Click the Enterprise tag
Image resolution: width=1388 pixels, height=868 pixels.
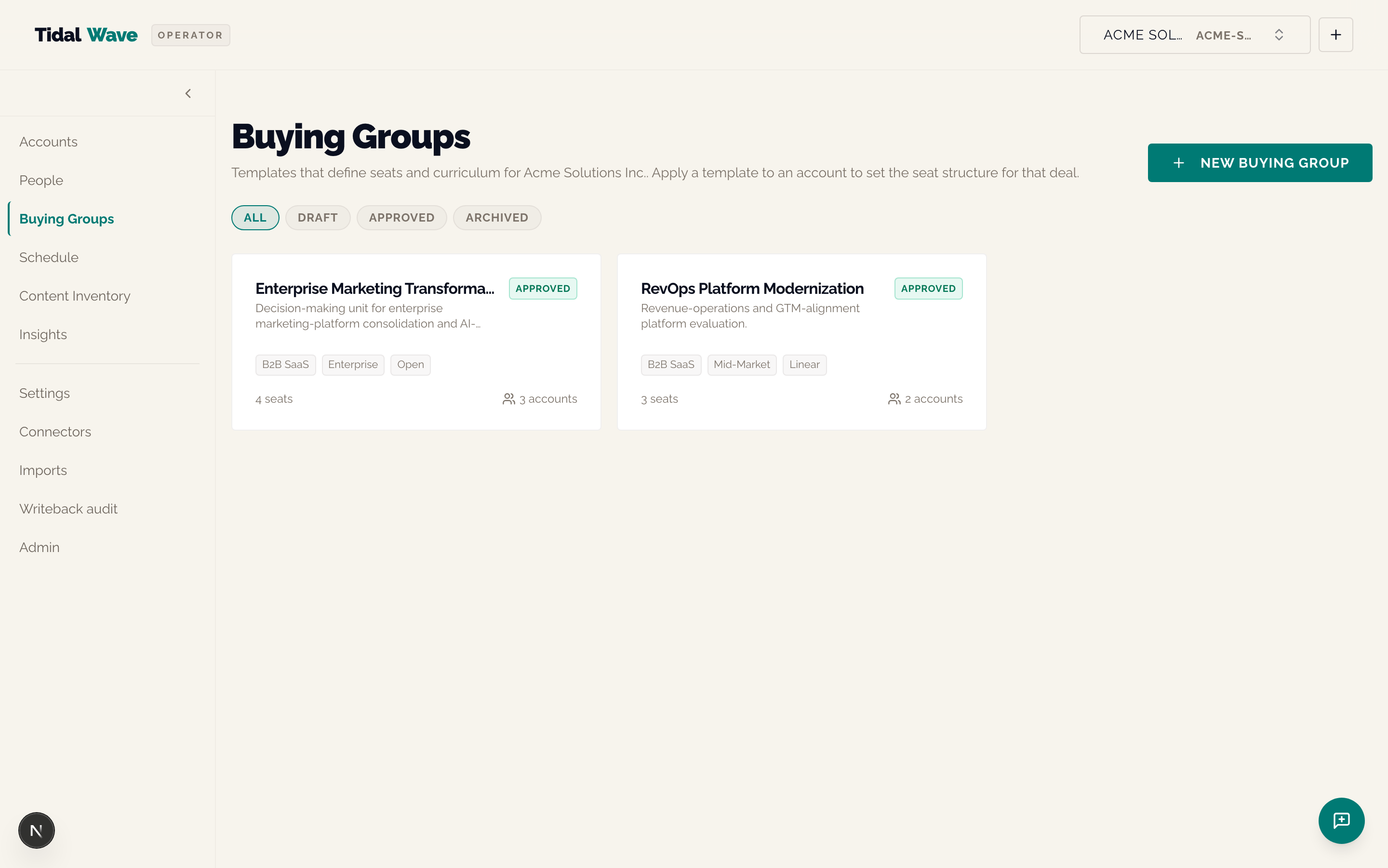pyautogui.click(x=353, y=365)
